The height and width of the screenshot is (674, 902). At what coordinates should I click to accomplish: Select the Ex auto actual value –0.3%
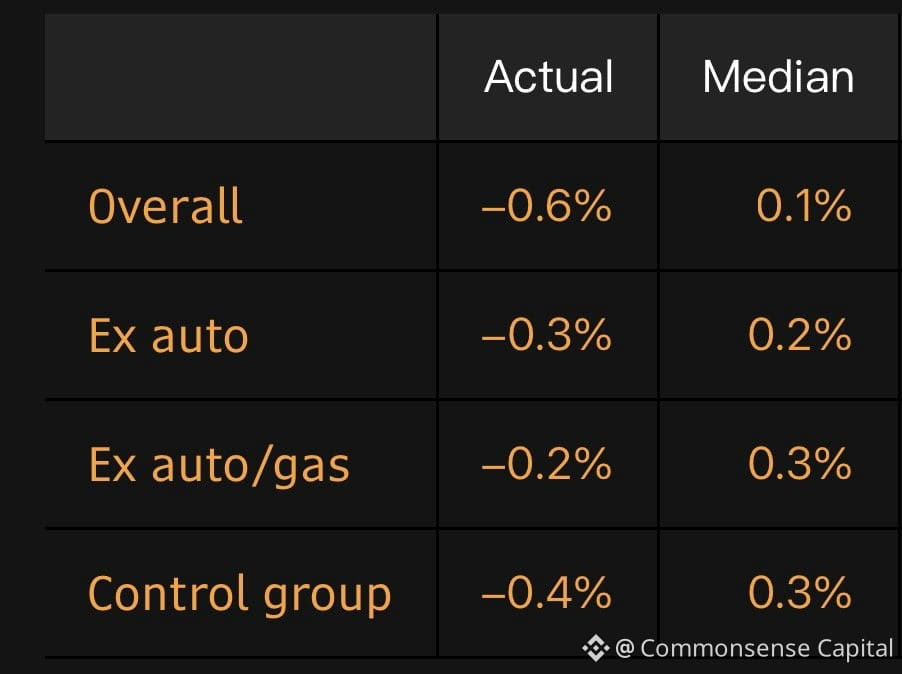click(x=546, y=335)
